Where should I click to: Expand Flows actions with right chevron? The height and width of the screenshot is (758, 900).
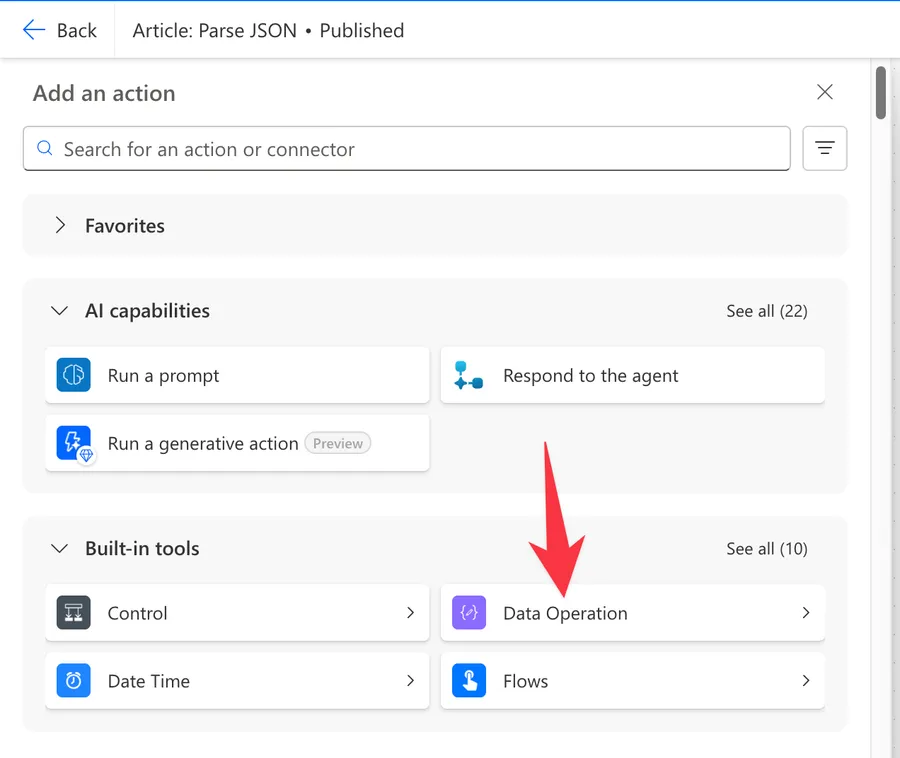(x=806, y=681)
